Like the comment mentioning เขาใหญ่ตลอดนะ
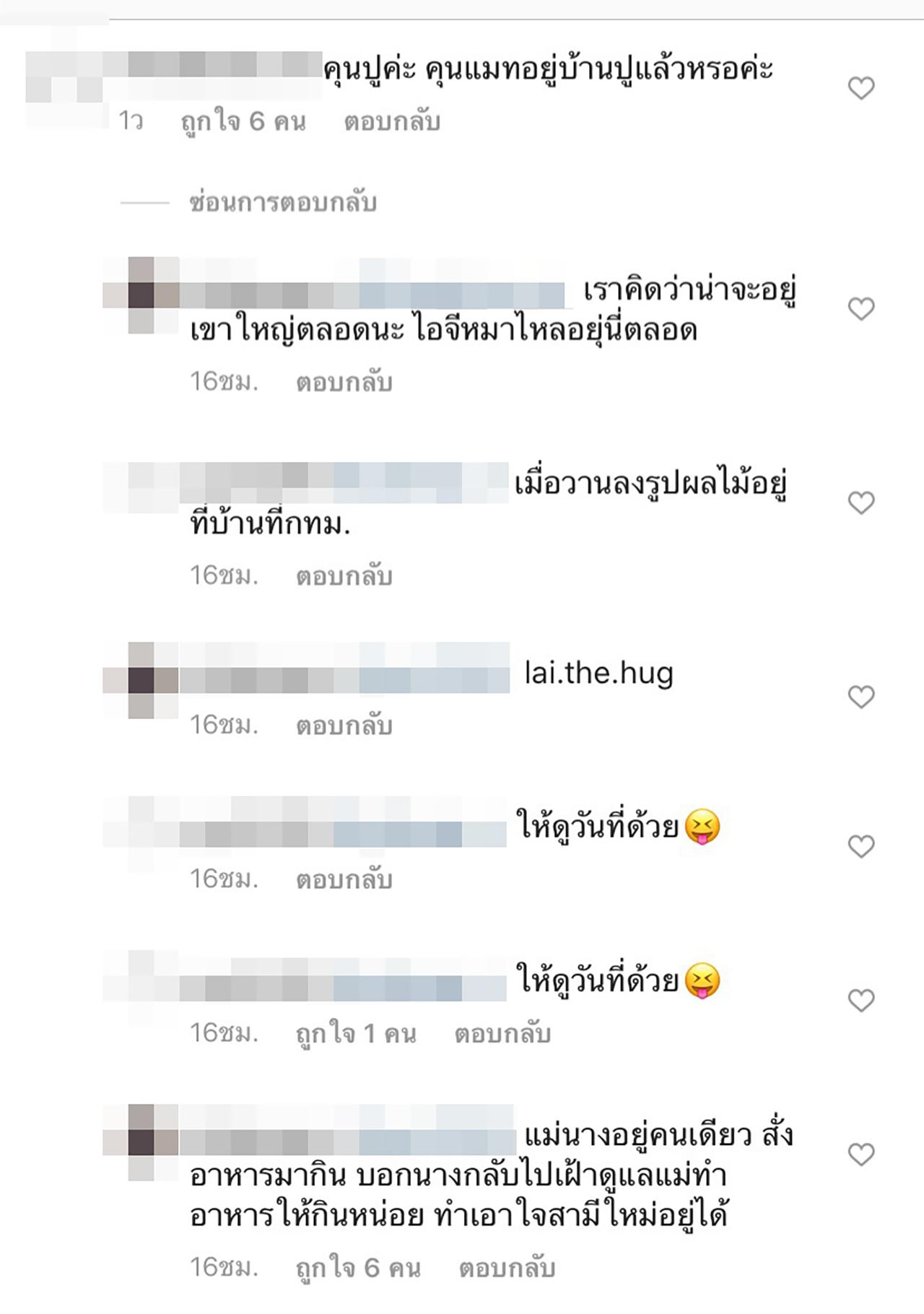The width and height of the screenshot is (924, 1314). tap(860, 309)
